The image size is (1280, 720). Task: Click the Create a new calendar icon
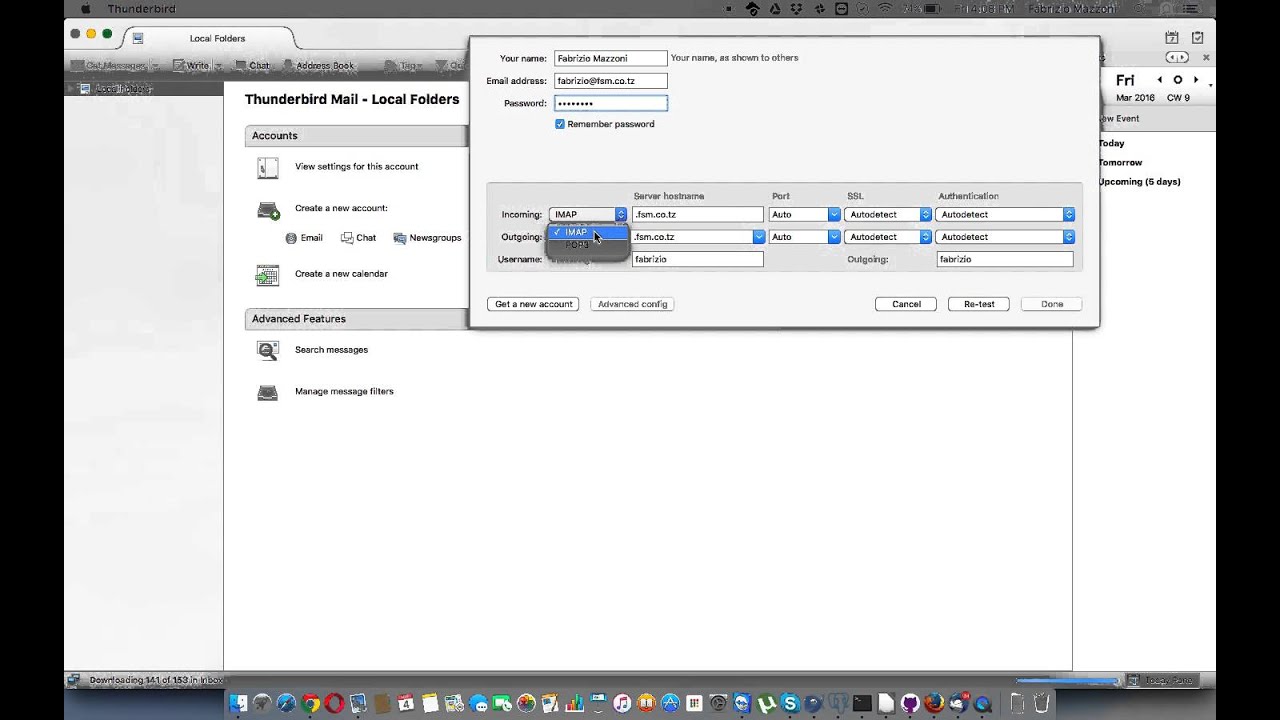(267, 275)
